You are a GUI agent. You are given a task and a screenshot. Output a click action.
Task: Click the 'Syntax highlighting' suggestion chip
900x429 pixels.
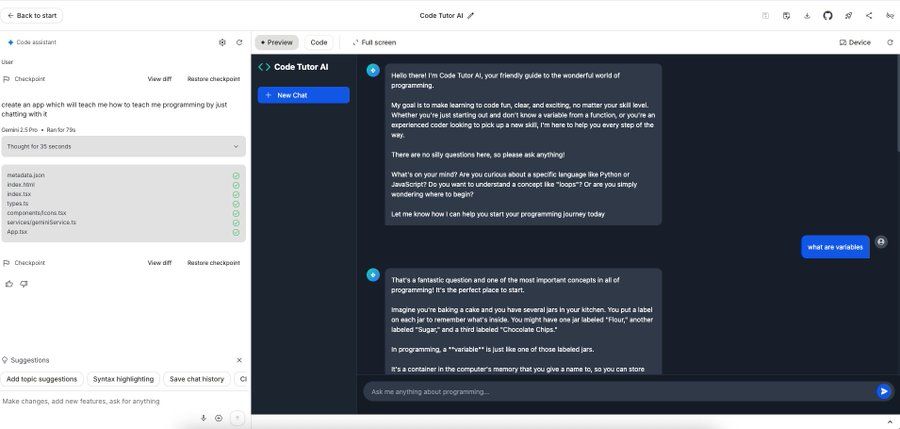tap(124, 379)
